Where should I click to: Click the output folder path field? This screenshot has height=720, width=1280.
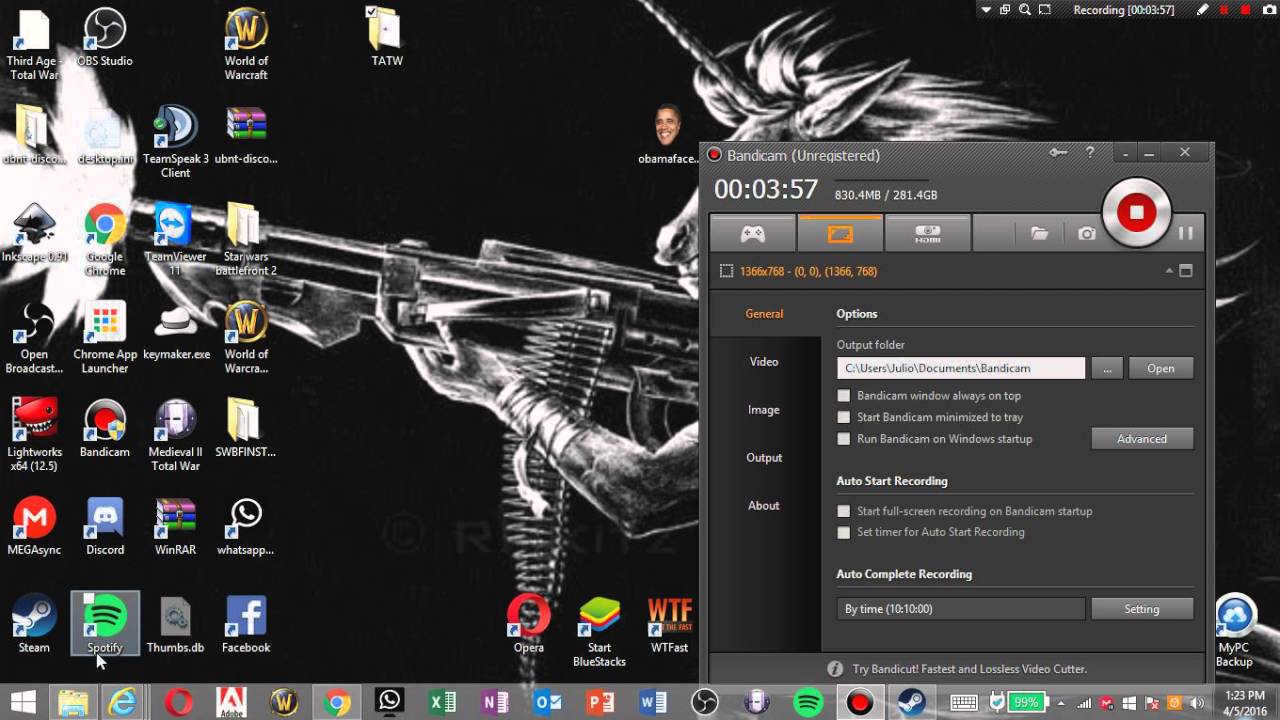pos(961,368)
